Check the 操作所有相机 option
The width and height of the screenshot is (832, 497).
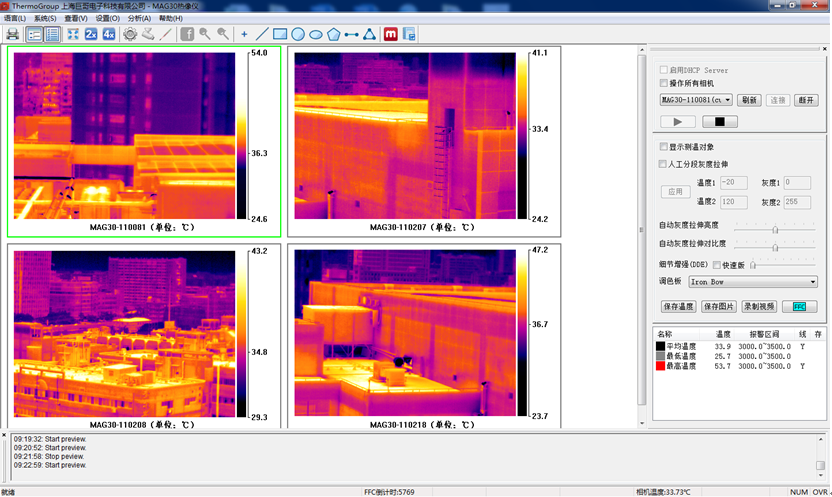(x=663, y=83)
